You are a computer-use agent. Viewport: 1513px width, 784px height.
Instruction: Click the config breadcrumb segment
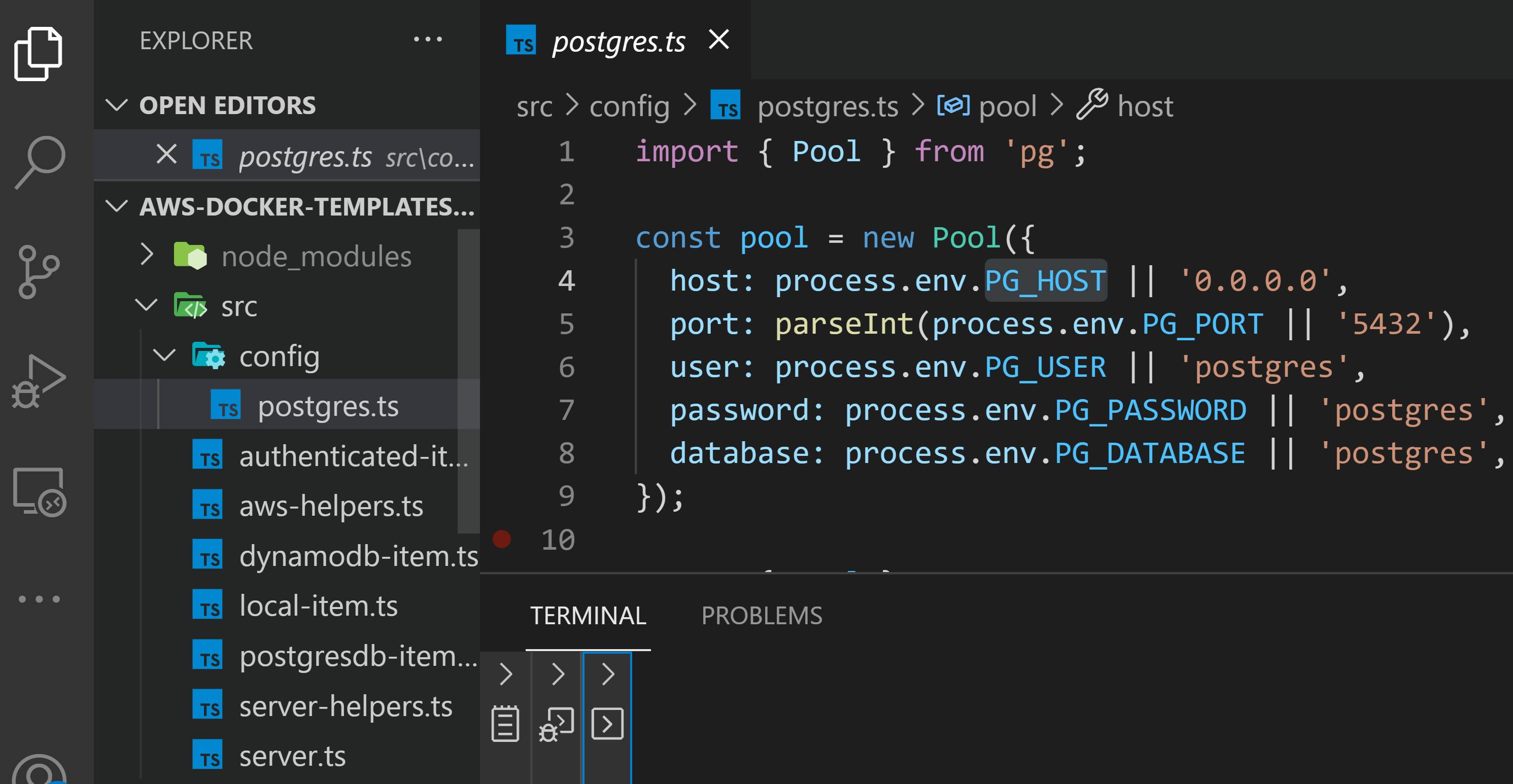click(629, 107)
